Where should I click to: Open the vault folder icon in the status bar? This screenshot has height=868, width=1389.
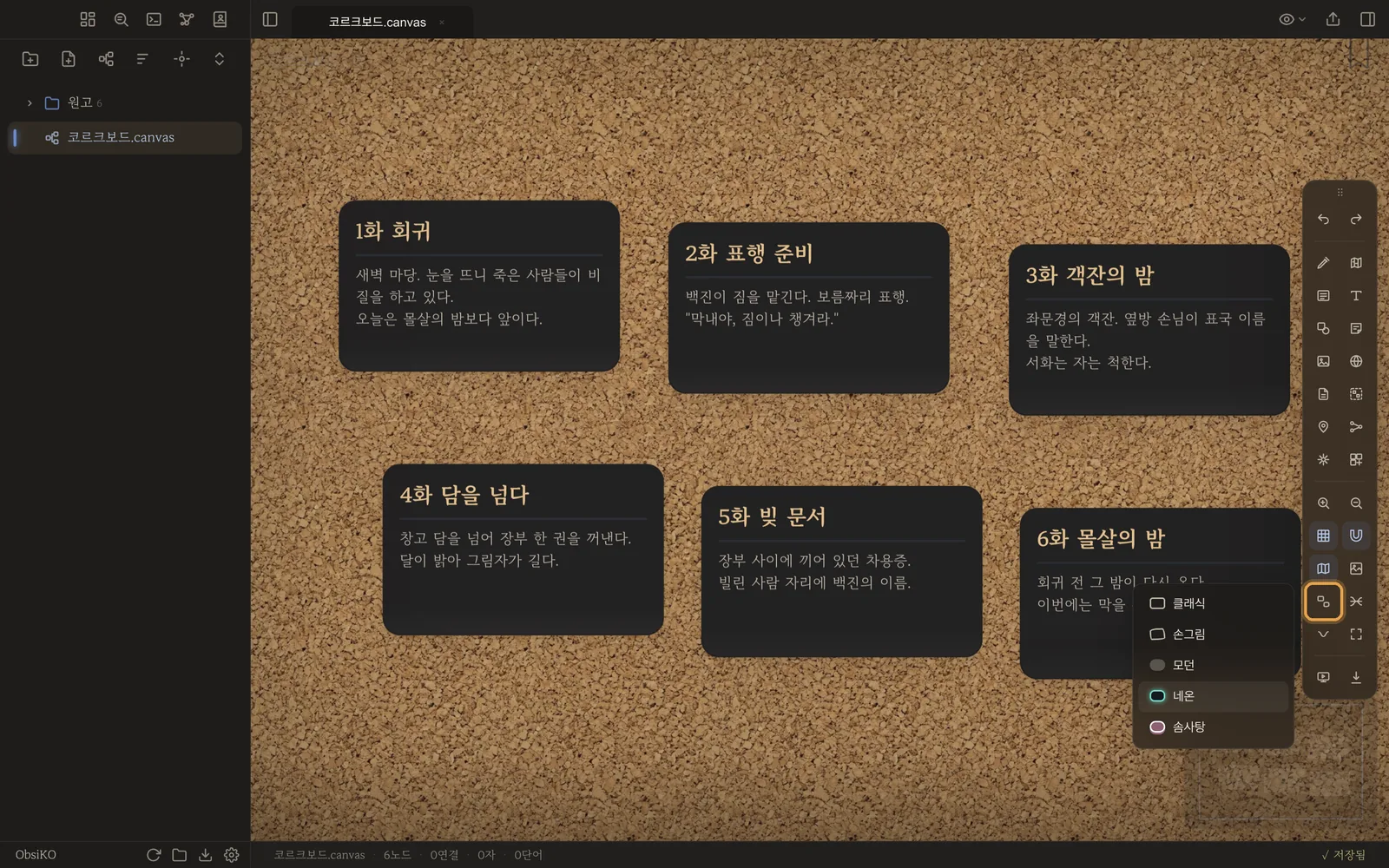point(180,855)
